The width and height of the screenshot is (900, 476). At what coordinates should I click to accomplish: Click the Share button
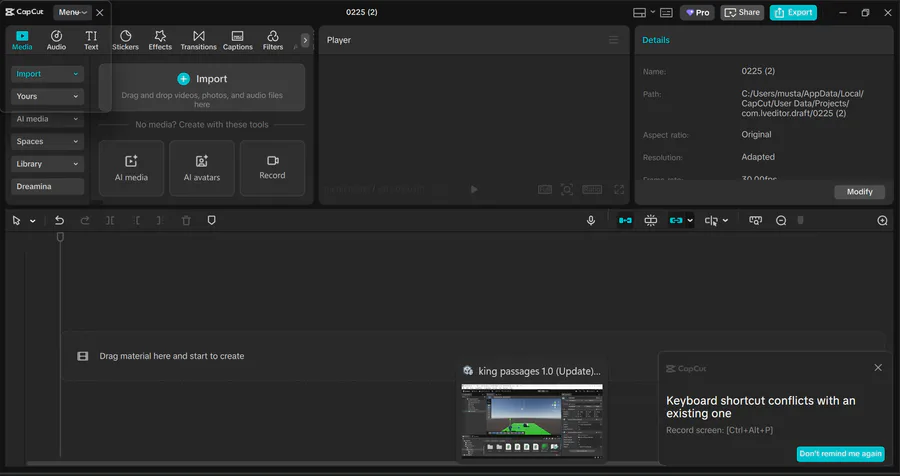click(742, 13)
